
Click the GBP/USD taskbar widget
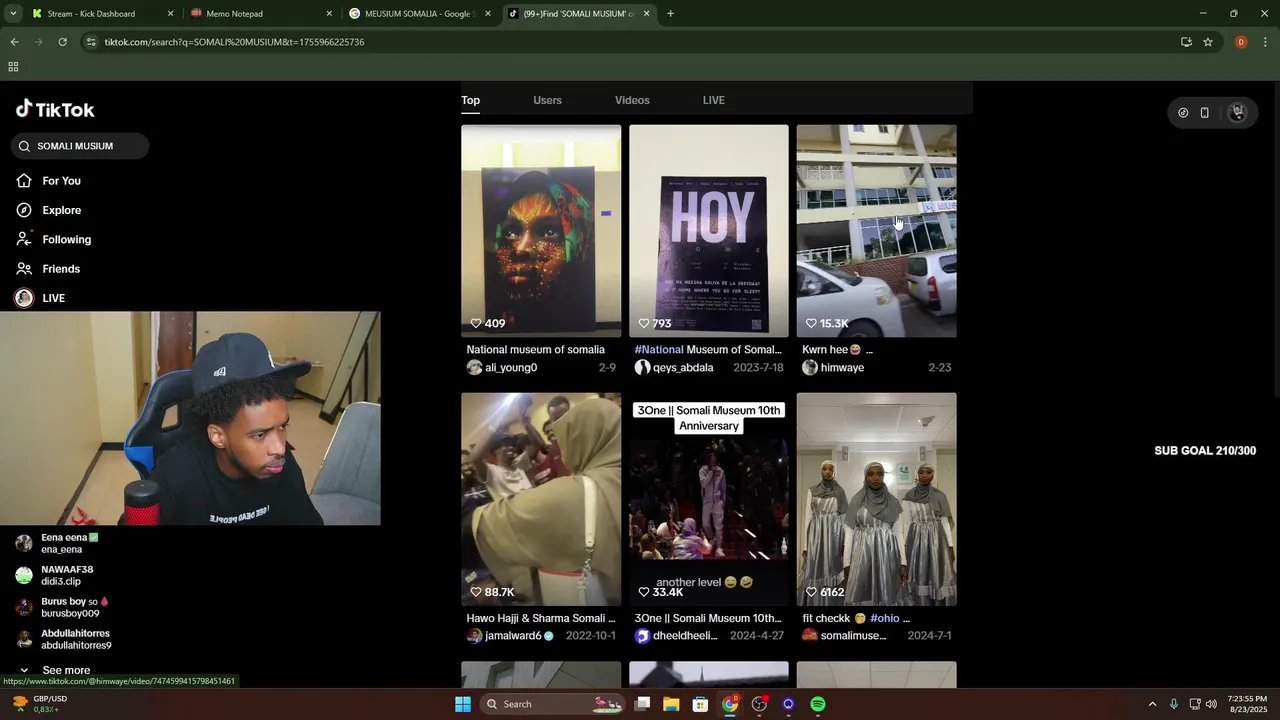coord(40,704)
